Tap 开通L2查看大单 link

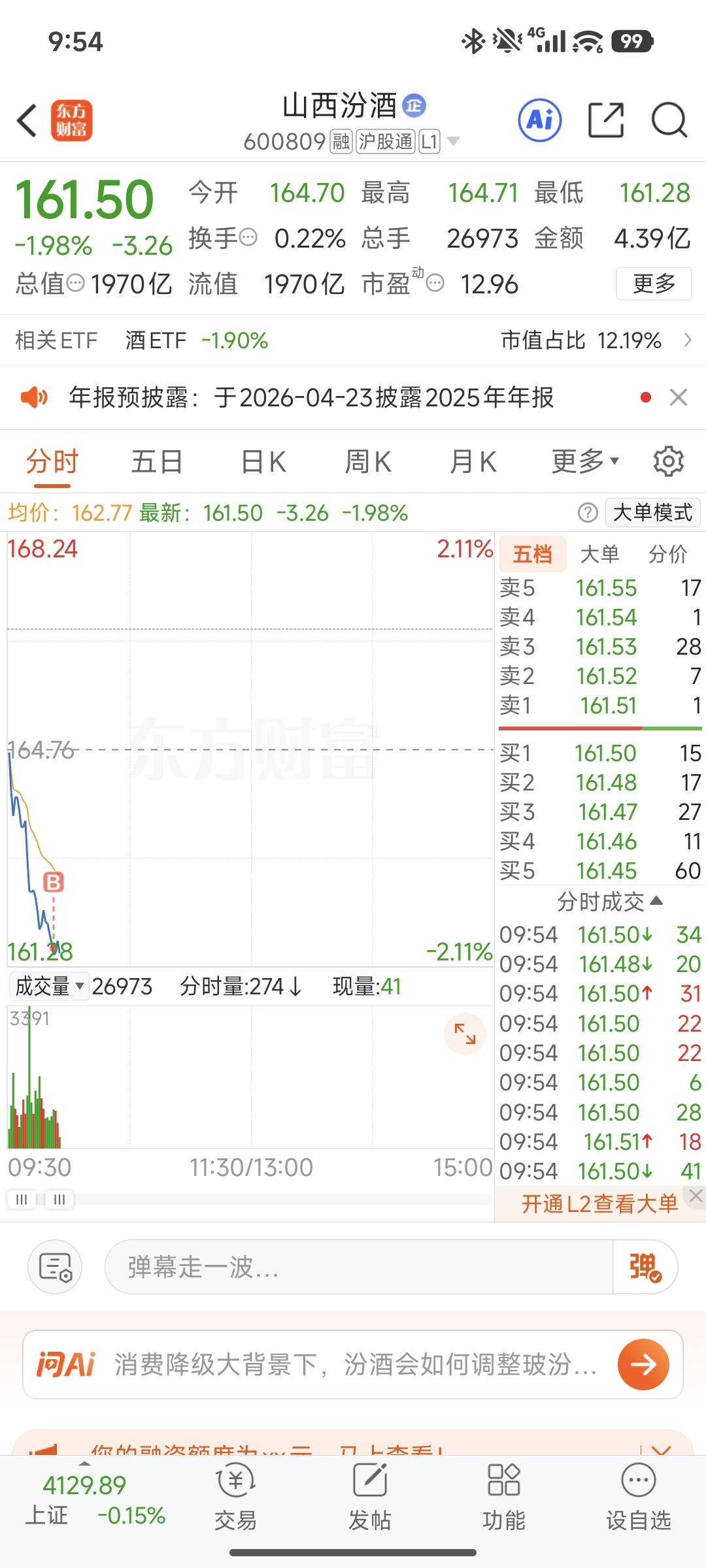point(599,1203)
